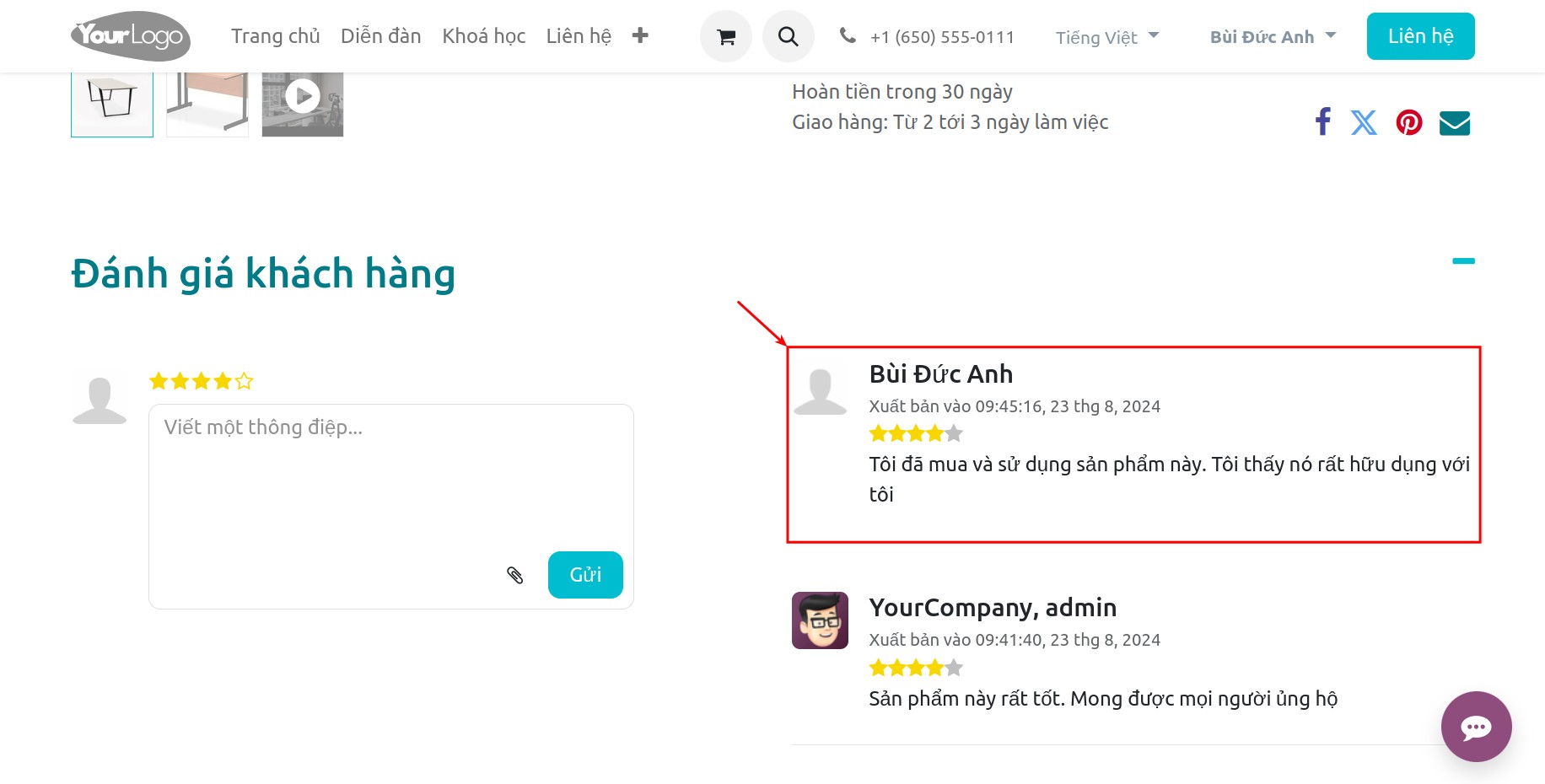Screen dimensions: 1545x784
Task: Open the Diễn đàn menu item
Action: pyautogui.click(x=380, y=35)
